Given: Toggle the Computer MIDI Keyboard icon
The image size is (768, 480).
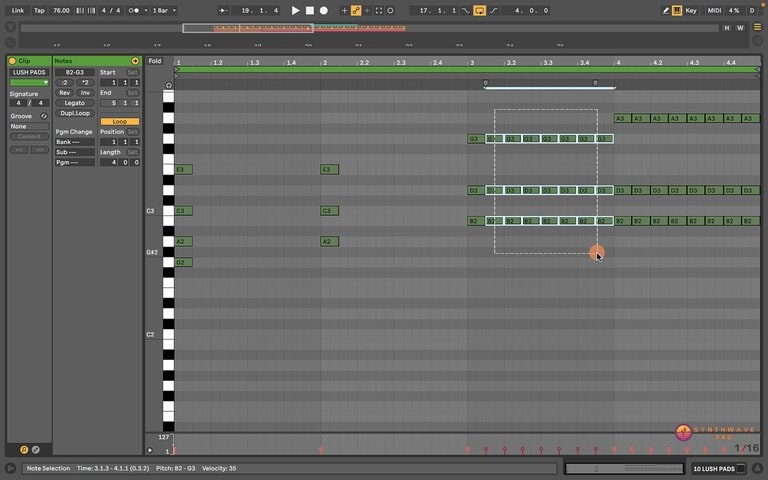Looking at the screenshot, I should coord(677,10).
